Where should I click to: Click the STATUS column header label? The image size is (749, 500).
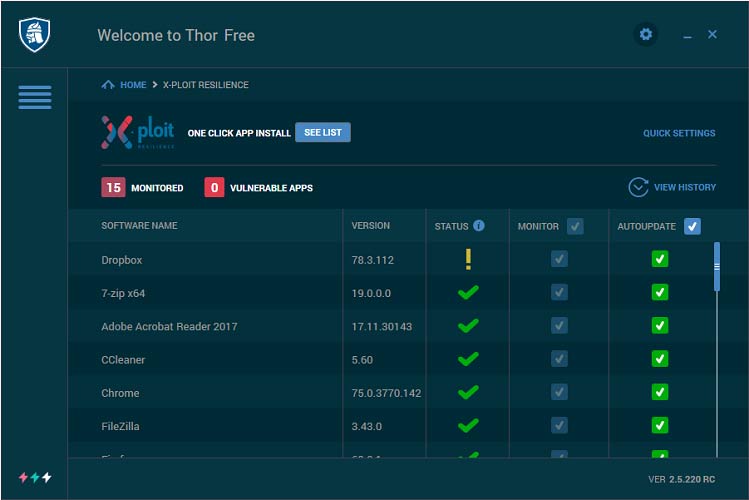[451, 226]
